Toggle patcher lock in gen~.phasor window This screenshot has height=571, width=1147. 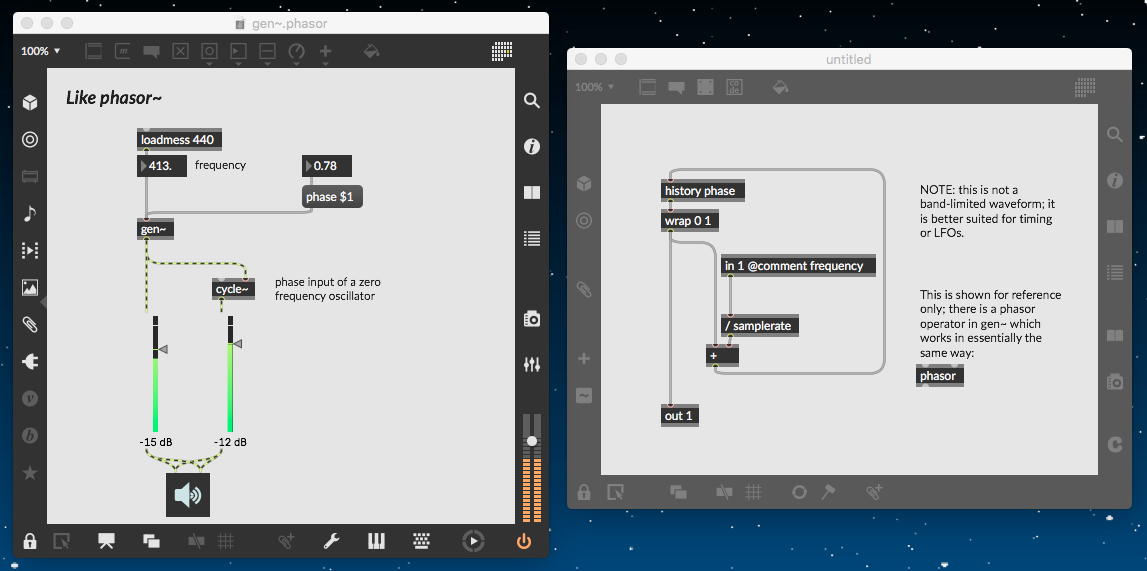(x=29, y=541)
